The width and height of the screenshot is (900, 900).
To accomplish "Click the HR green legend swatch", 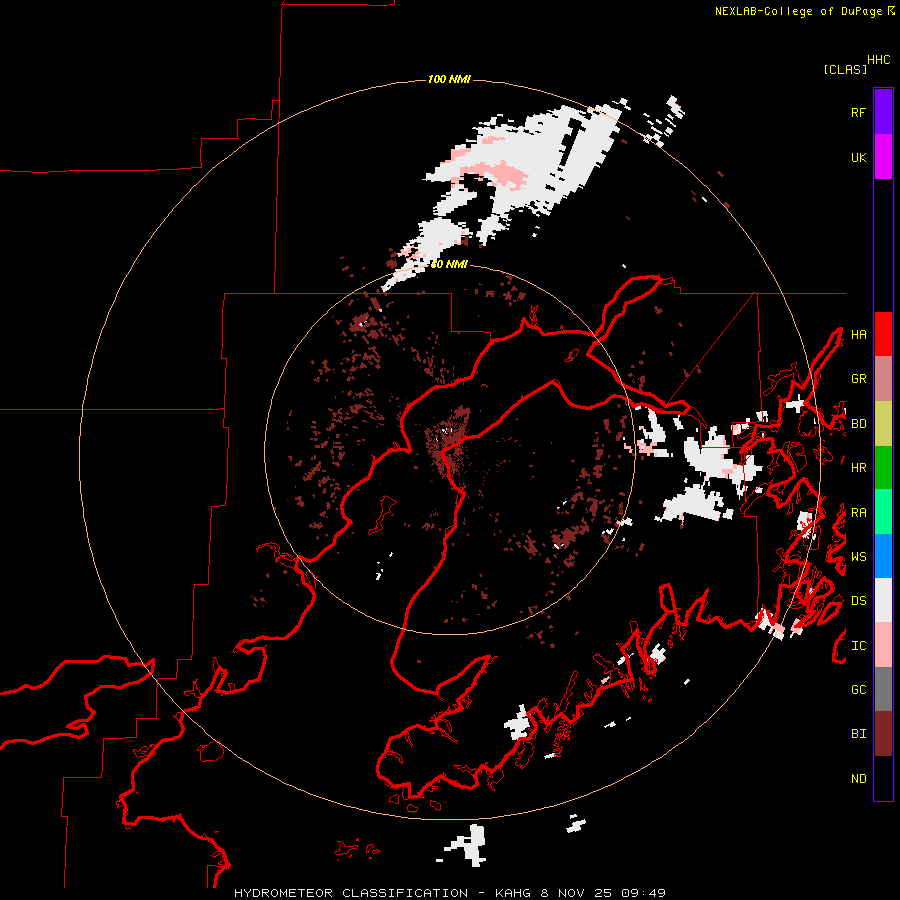I will [883, 467].
